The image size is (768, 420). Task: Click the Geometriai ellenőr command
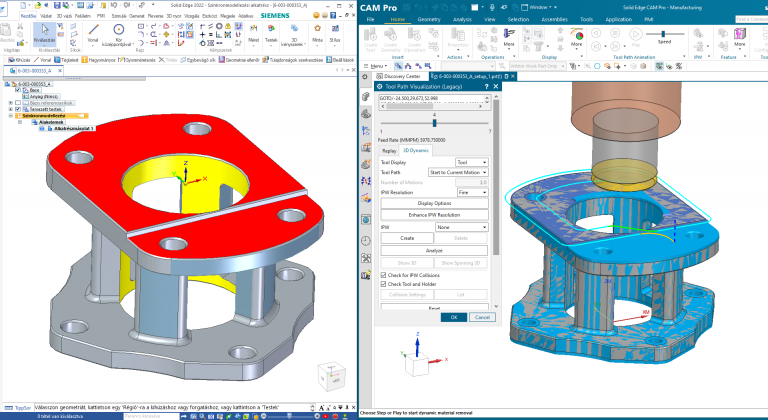[x=239, y=60]
